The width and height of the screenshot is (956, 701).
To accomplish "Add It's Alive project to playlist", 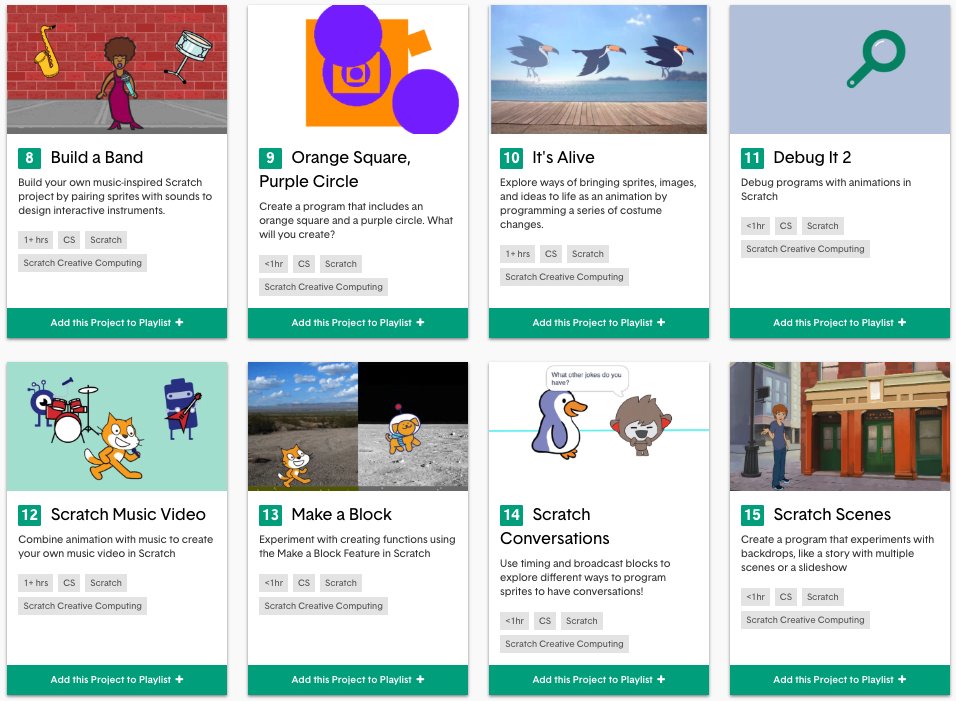I will pyautogui.click(x=599, y=322).
